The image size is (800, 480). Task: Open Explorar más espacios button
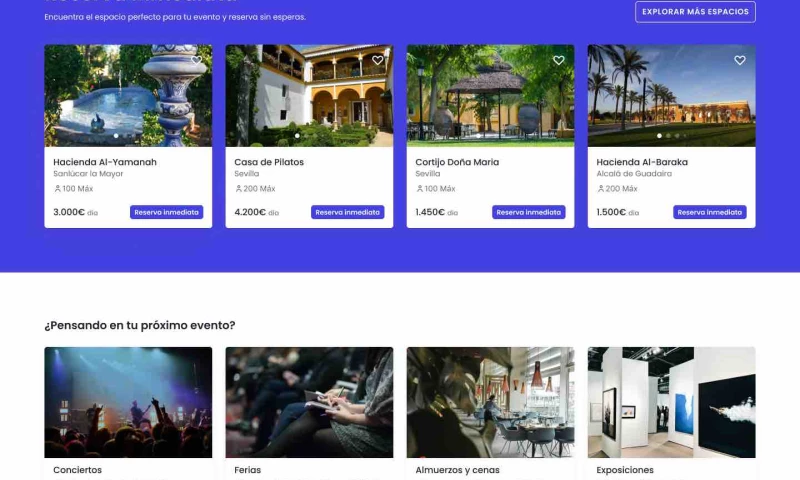(x=695, y=12)
